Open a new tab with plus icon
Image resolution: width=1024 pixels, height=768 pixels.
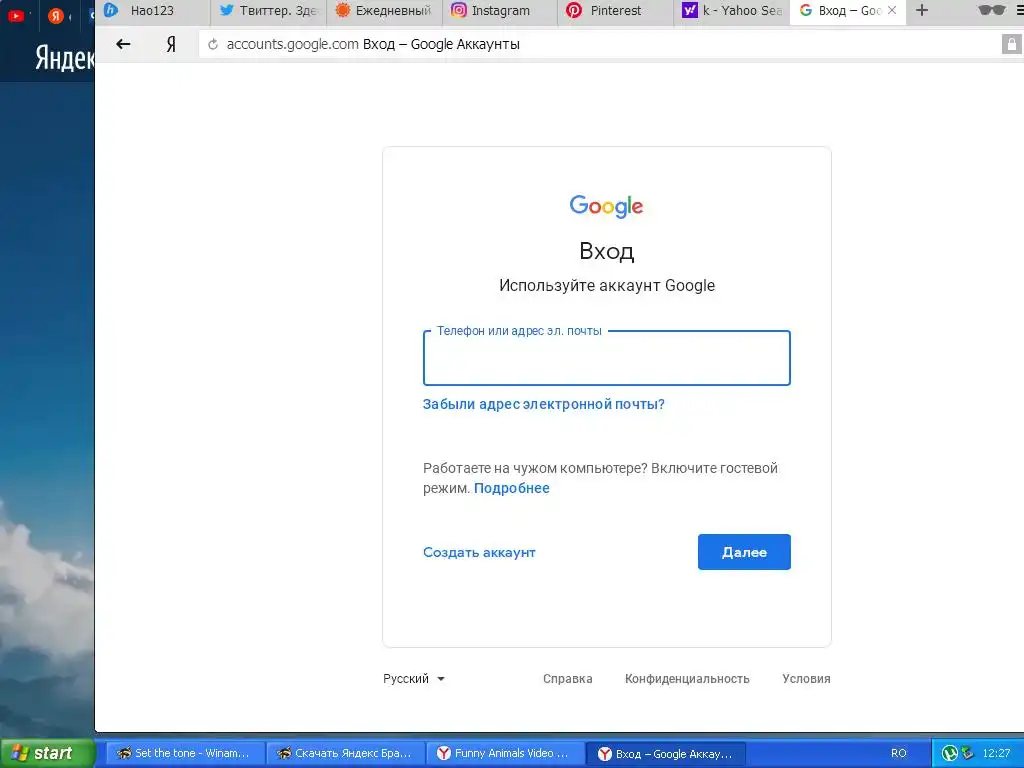921,10
